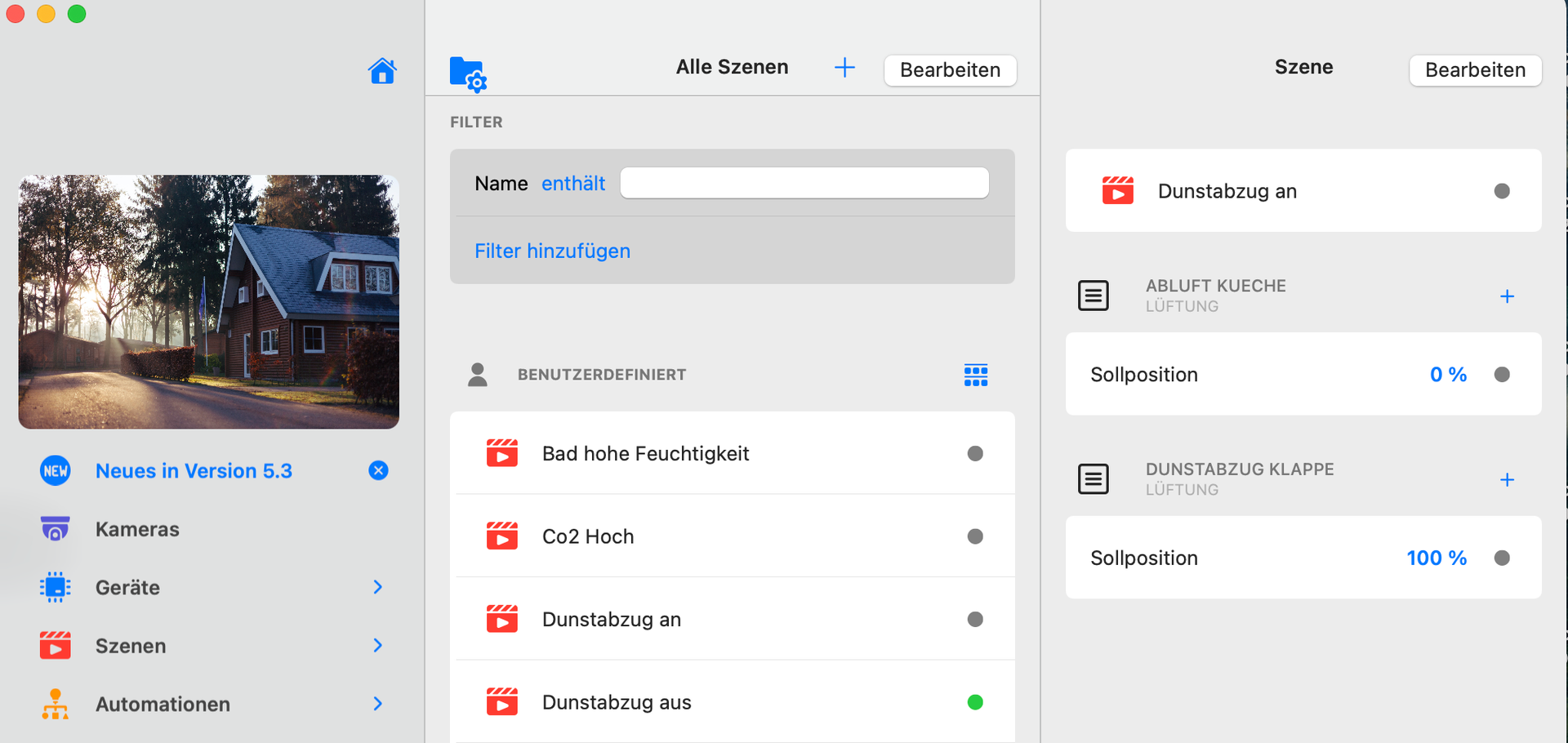Open Kameras in the sidebar
1568x743 pixels.
coord(137,529)
